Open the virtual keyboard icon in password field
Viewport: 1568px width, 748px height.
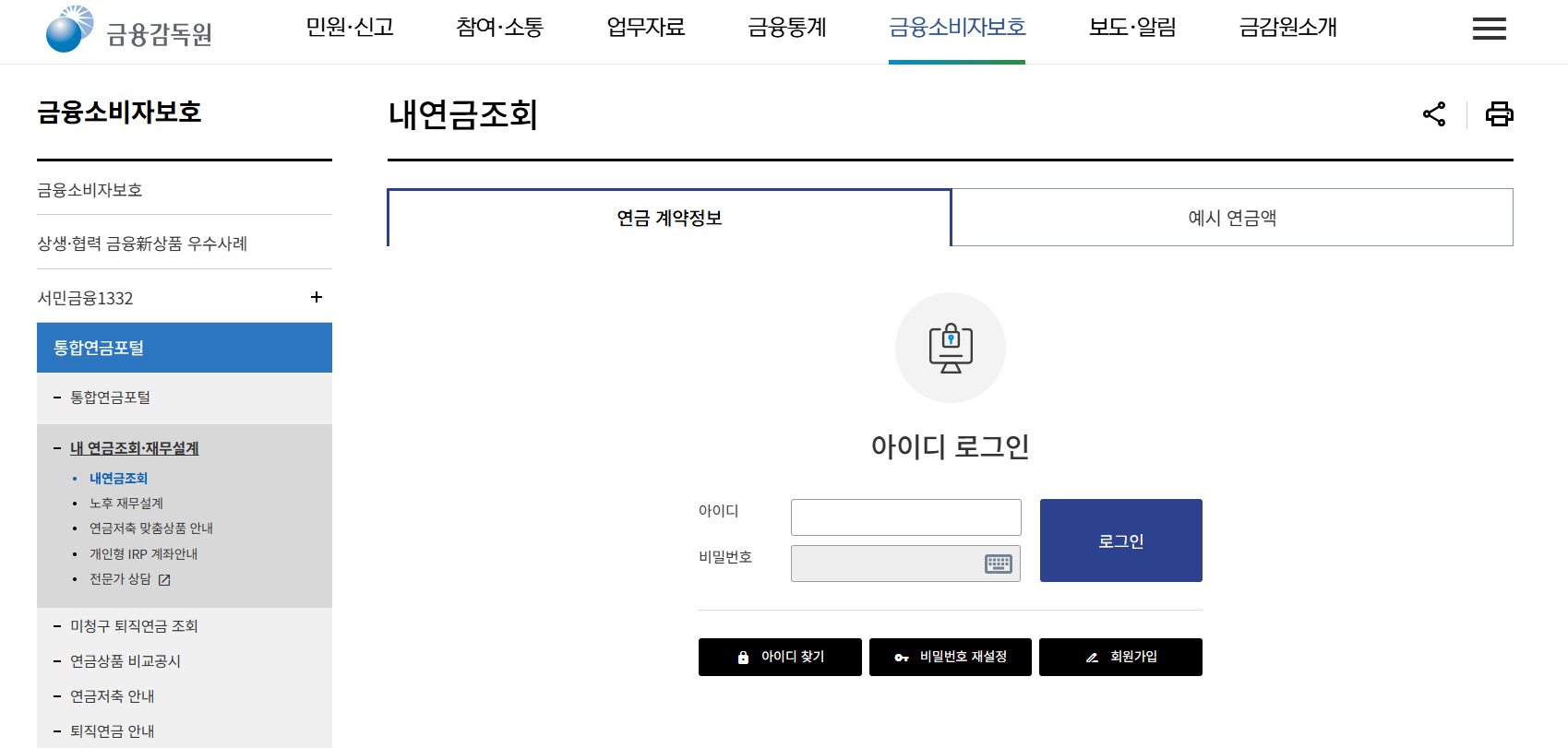click(999, 564)
